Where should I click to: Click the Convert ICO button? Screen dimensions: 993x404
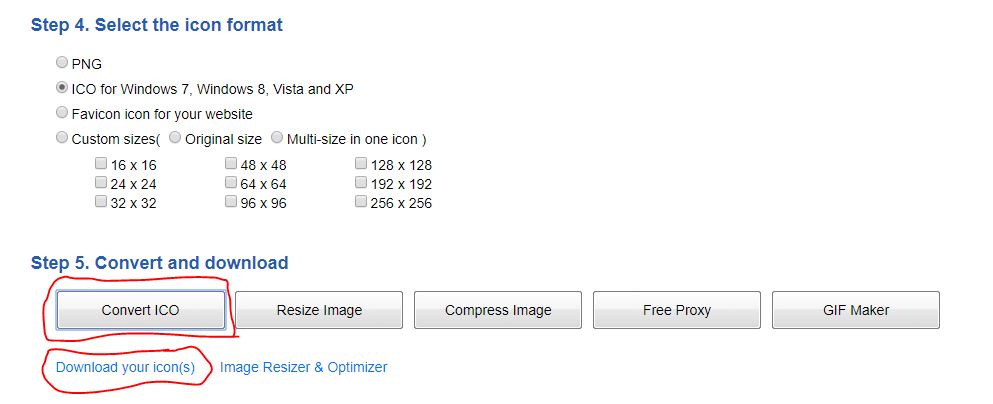pos(140,310)
